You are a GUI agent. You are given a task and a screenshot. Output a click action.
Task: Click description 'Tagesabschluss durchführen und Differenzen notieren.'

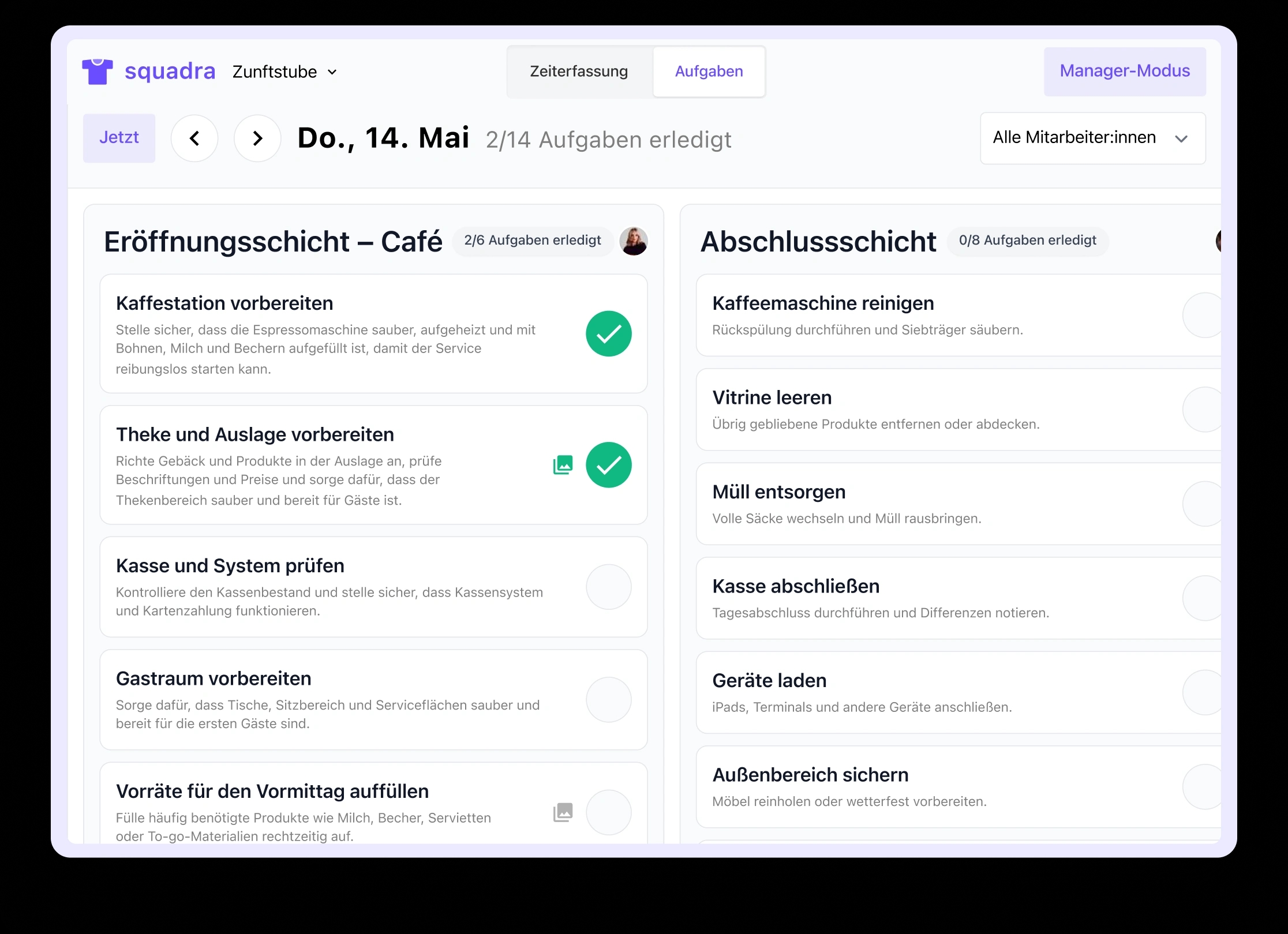tap(881, 613)
